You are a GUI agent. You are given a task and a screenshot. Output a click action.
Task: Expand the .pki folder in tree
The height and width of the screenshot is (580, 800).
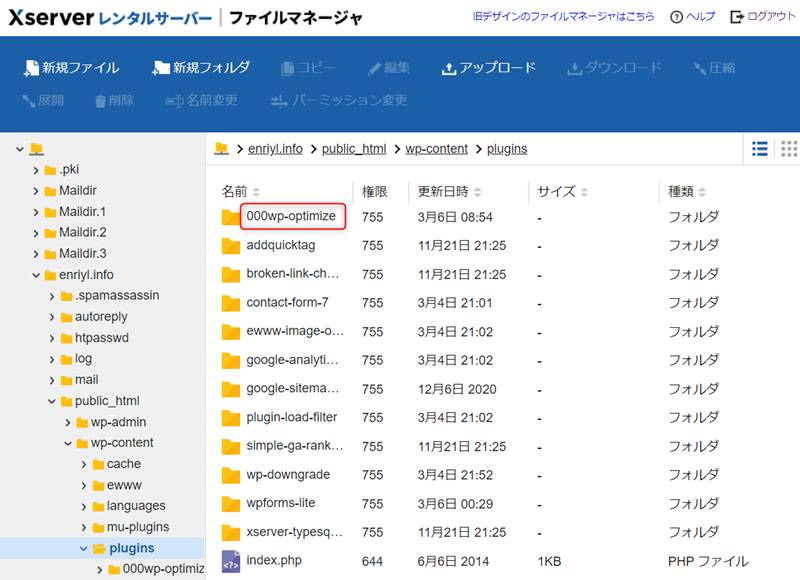click(36, 170)
